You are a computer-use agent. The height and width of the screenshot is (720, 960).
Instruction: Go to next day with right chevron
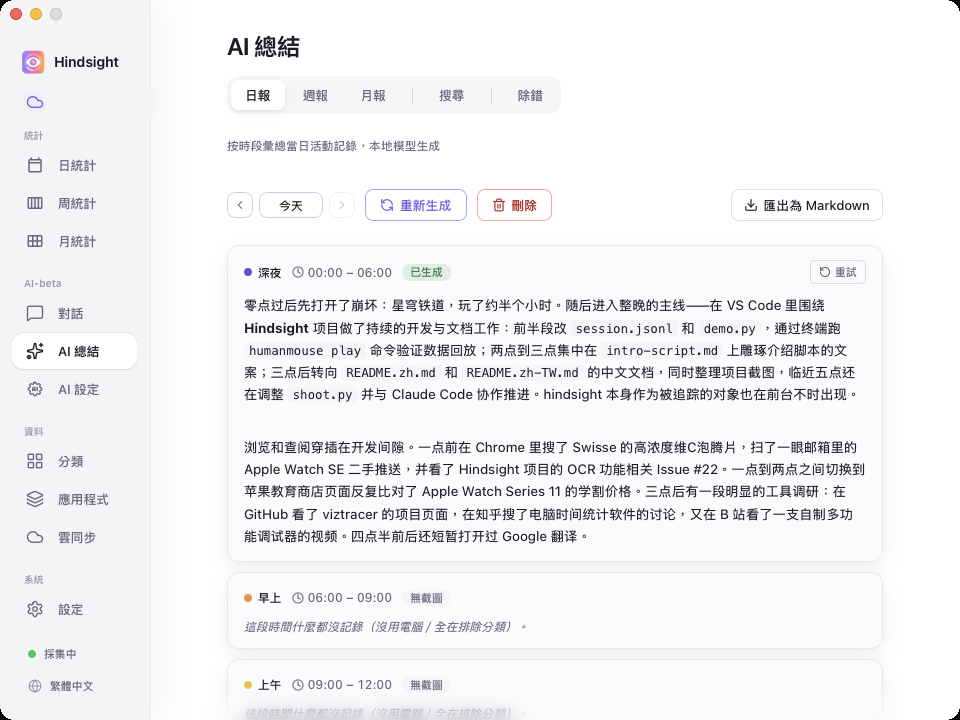342,205
